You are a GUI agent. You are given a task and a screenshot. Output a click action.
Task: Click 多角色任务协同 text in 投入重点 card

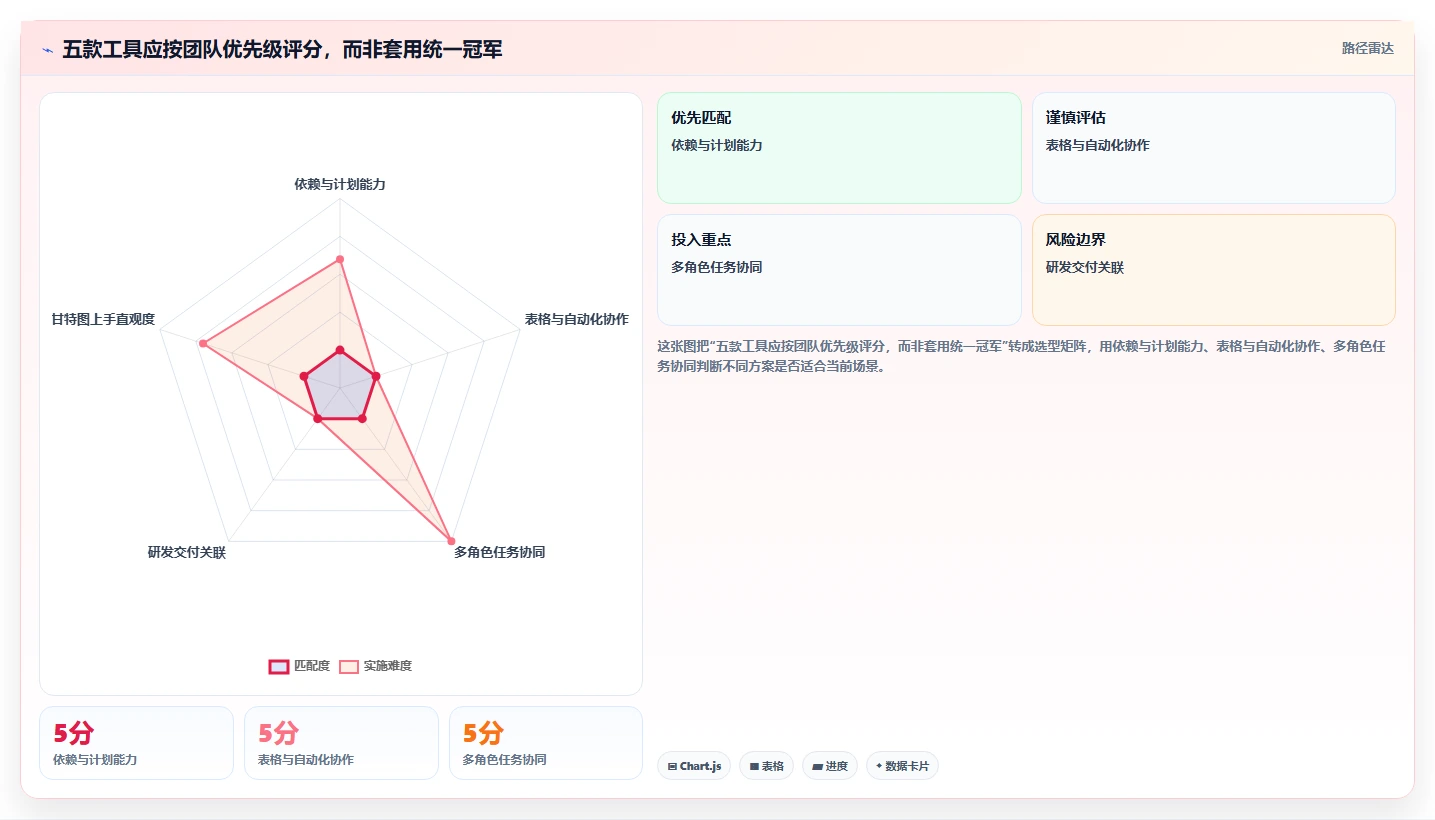[x=717, y=267]
